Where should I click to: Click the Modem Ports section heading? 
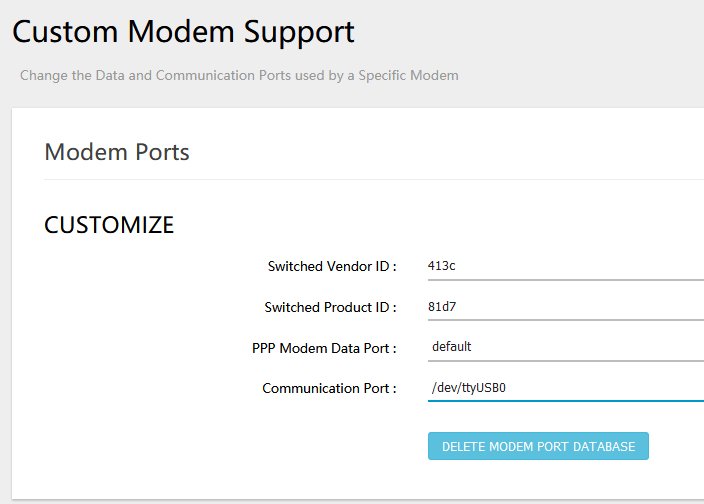(x=117, y=152)
